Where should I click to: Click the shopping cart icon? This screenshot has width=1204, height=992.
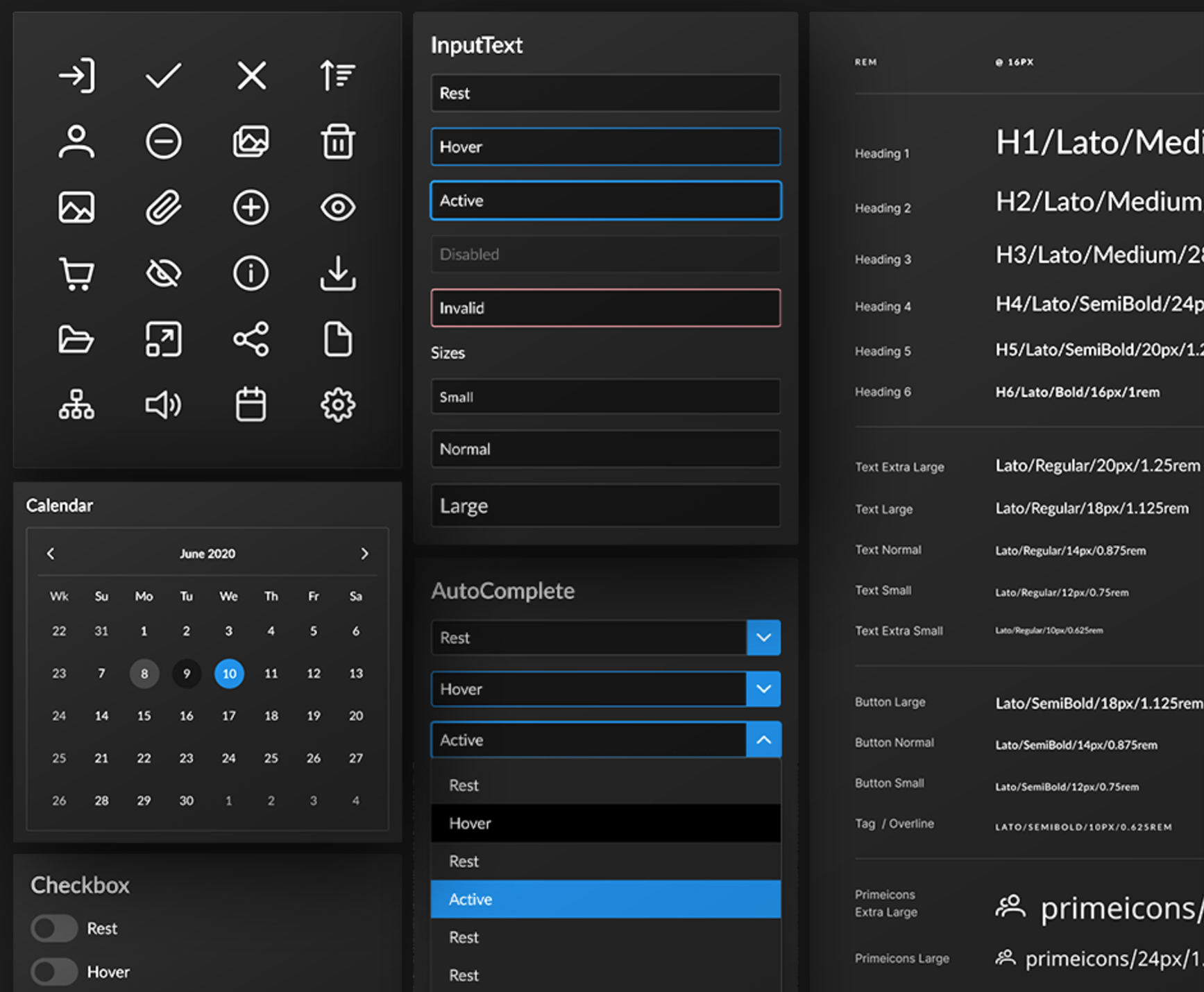pyautogui.click(x=76, y=274)
